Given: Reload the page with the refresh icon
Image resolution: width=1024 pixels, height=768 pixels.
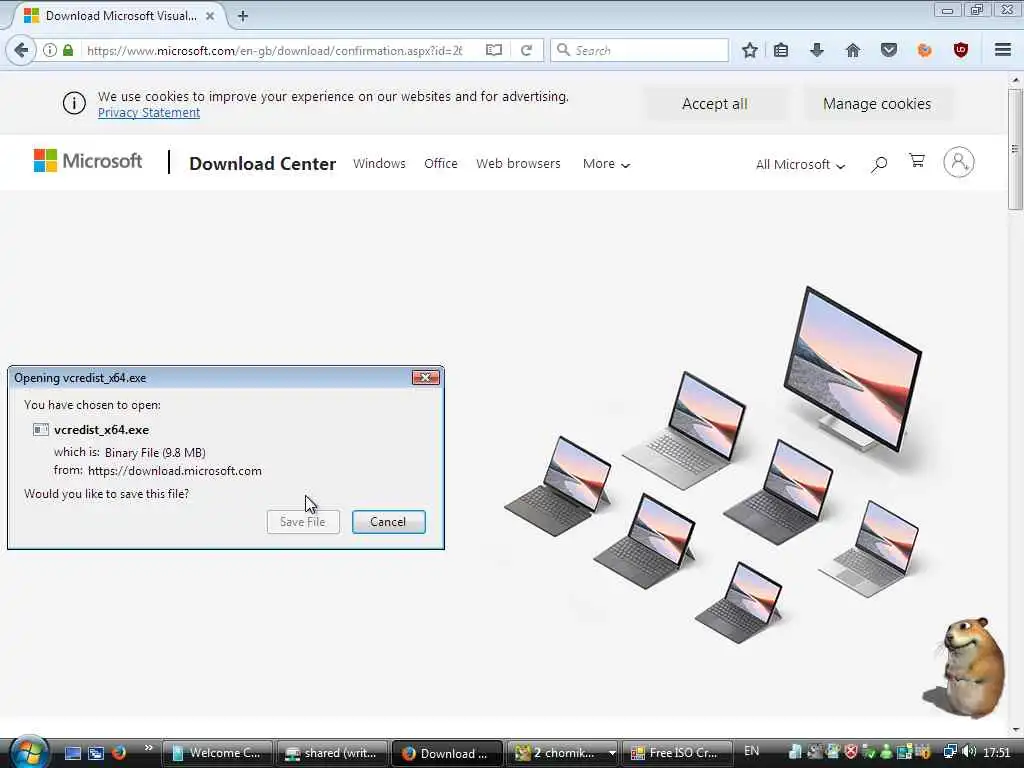Looking at the screenshot, I should pyautogui.click(x=526, y=50).
